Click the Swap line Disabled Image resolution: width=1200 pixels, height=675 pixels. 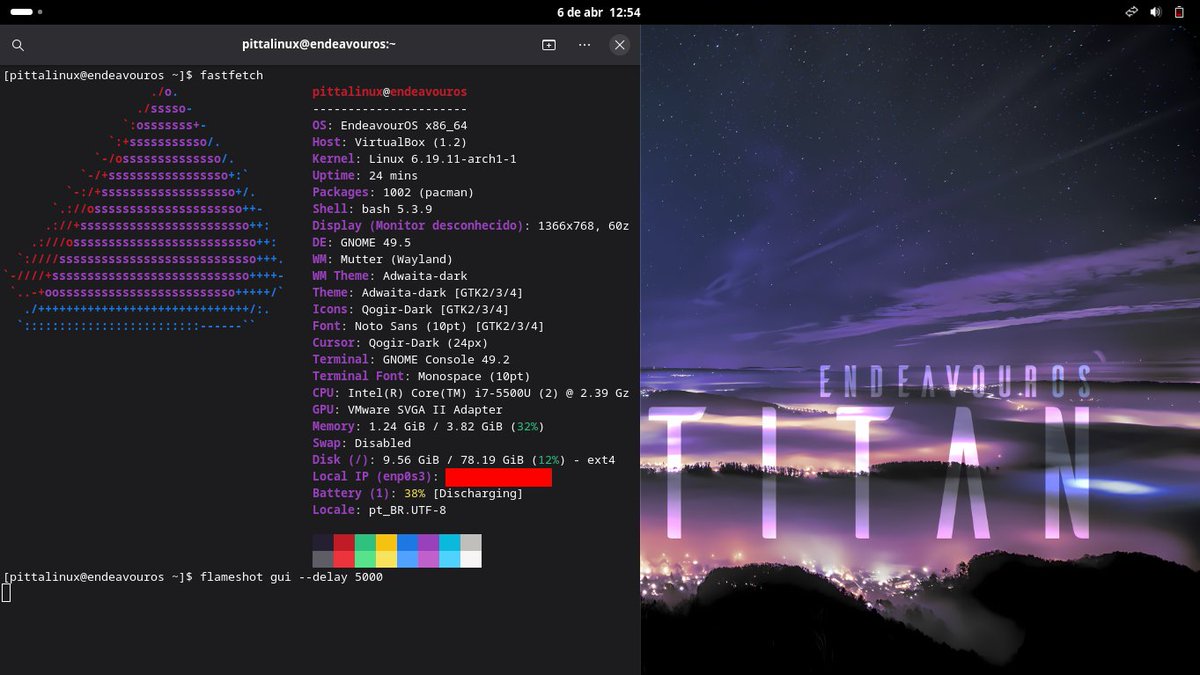coord(362,443)
